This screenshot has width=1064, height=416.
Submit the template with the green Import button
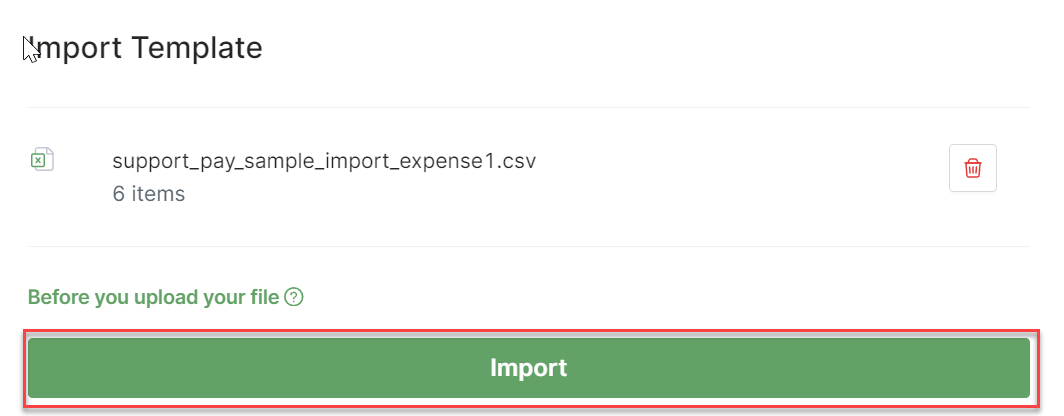(528, 368)
